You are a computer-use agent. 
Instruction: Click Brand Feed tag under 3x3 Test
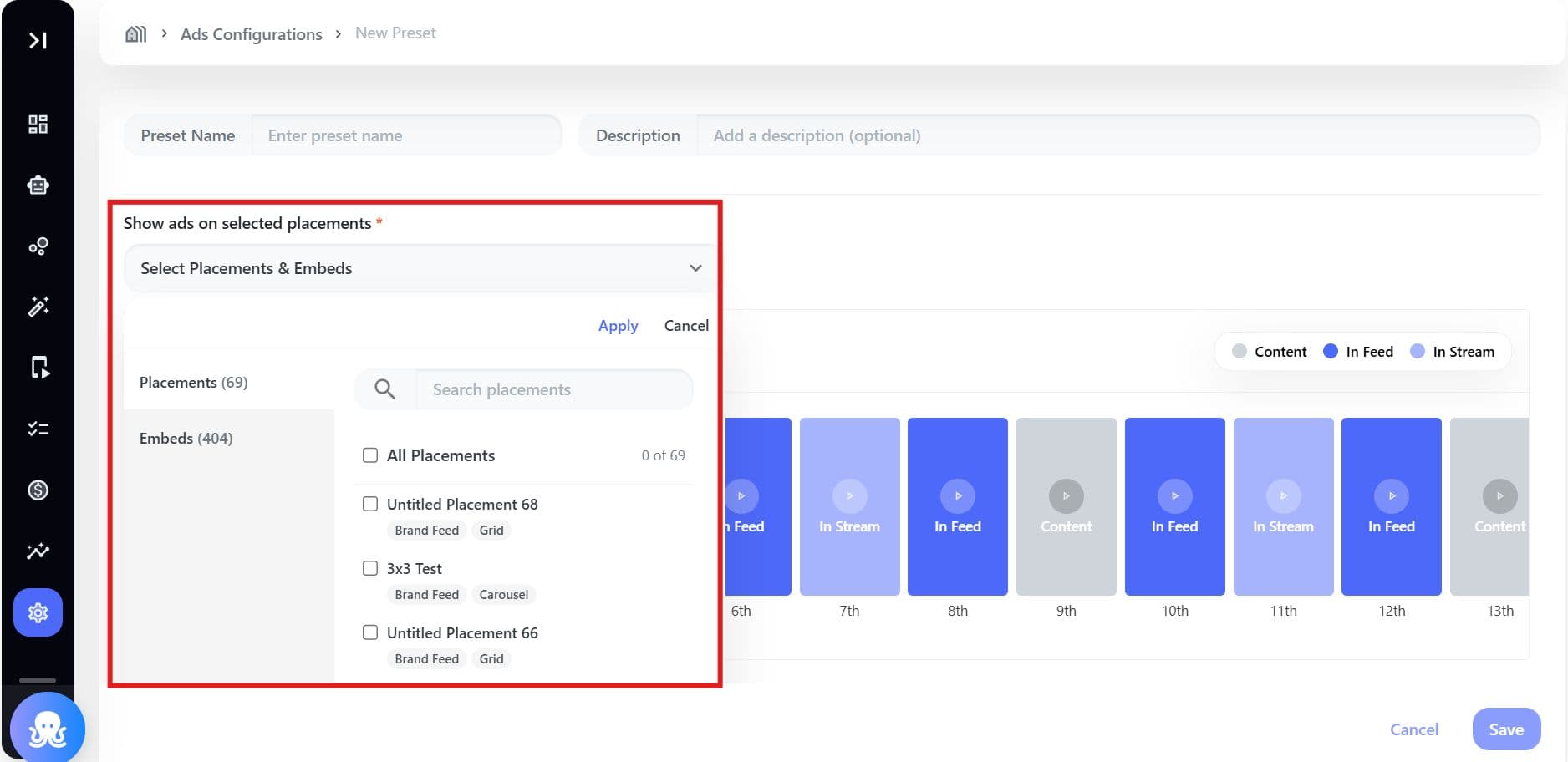point(427,595)
